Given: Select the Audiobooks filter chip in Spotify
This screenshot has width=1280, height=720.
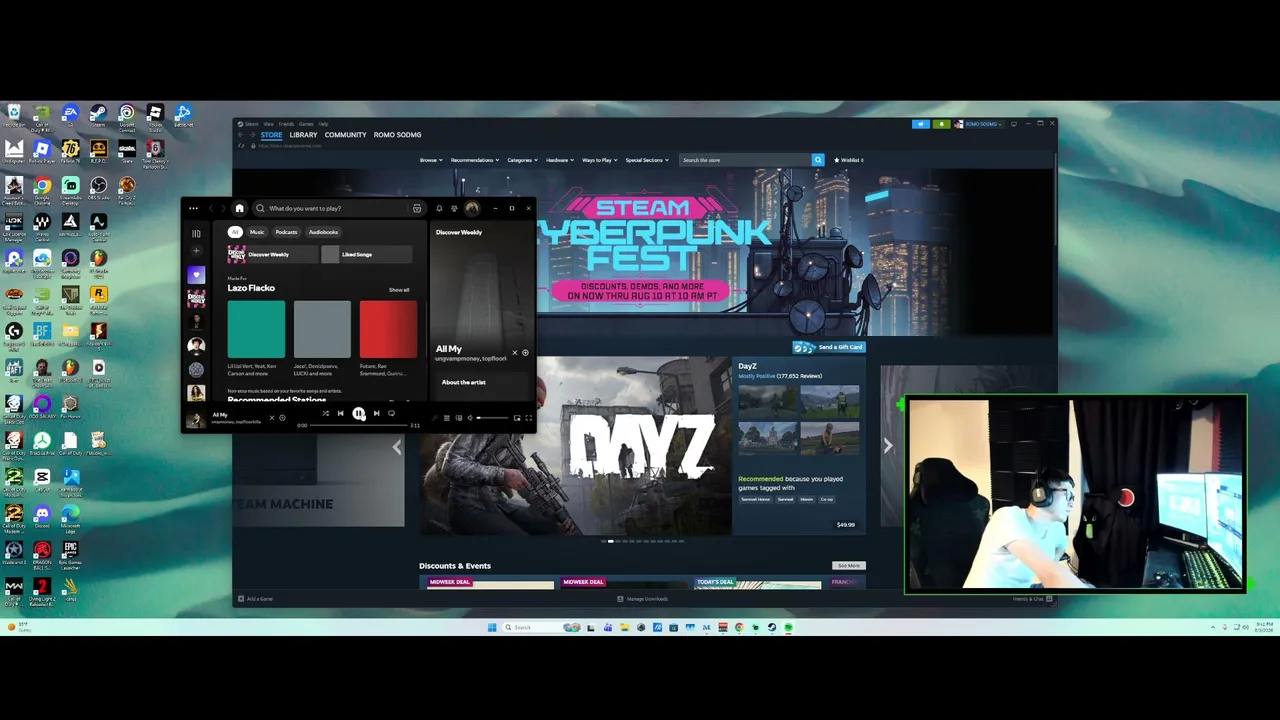Looking at the screenshot, I should click(x=323, y=232).
